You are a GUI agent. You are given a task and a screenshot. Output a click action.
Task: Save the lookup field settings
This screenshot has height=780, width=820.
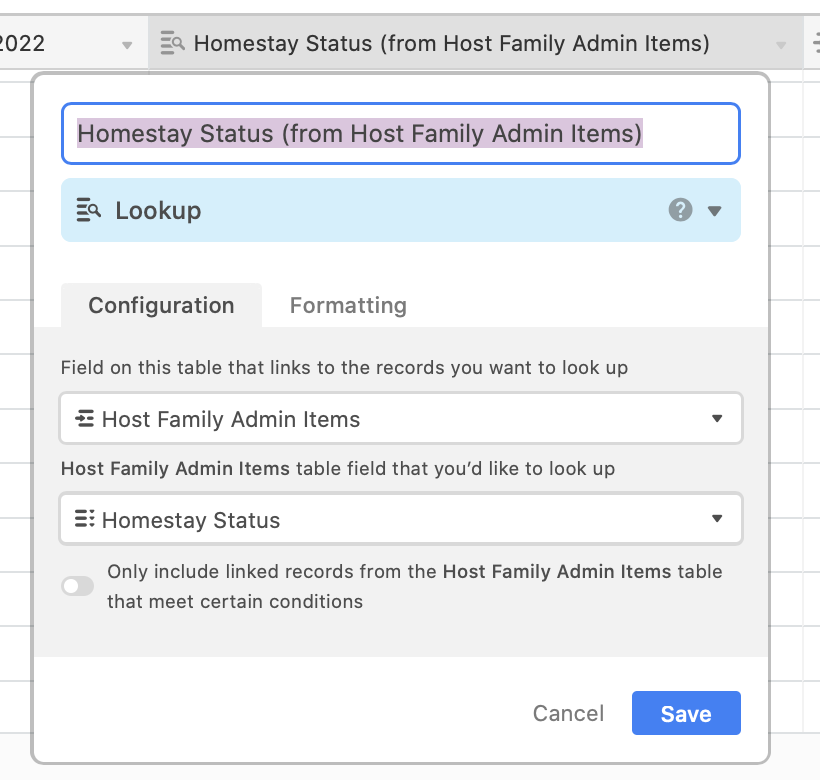686,713
